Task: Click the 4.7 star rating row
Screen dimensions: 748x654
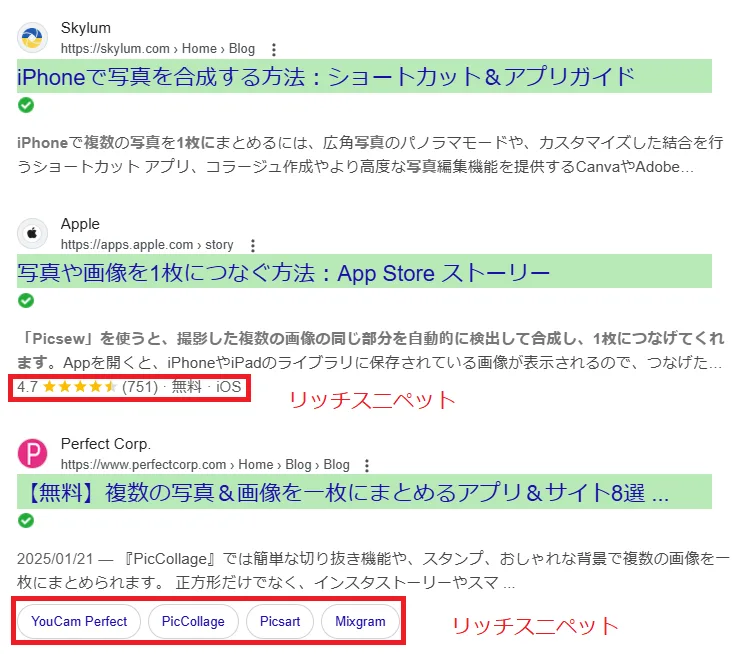Action: (129, 387)
